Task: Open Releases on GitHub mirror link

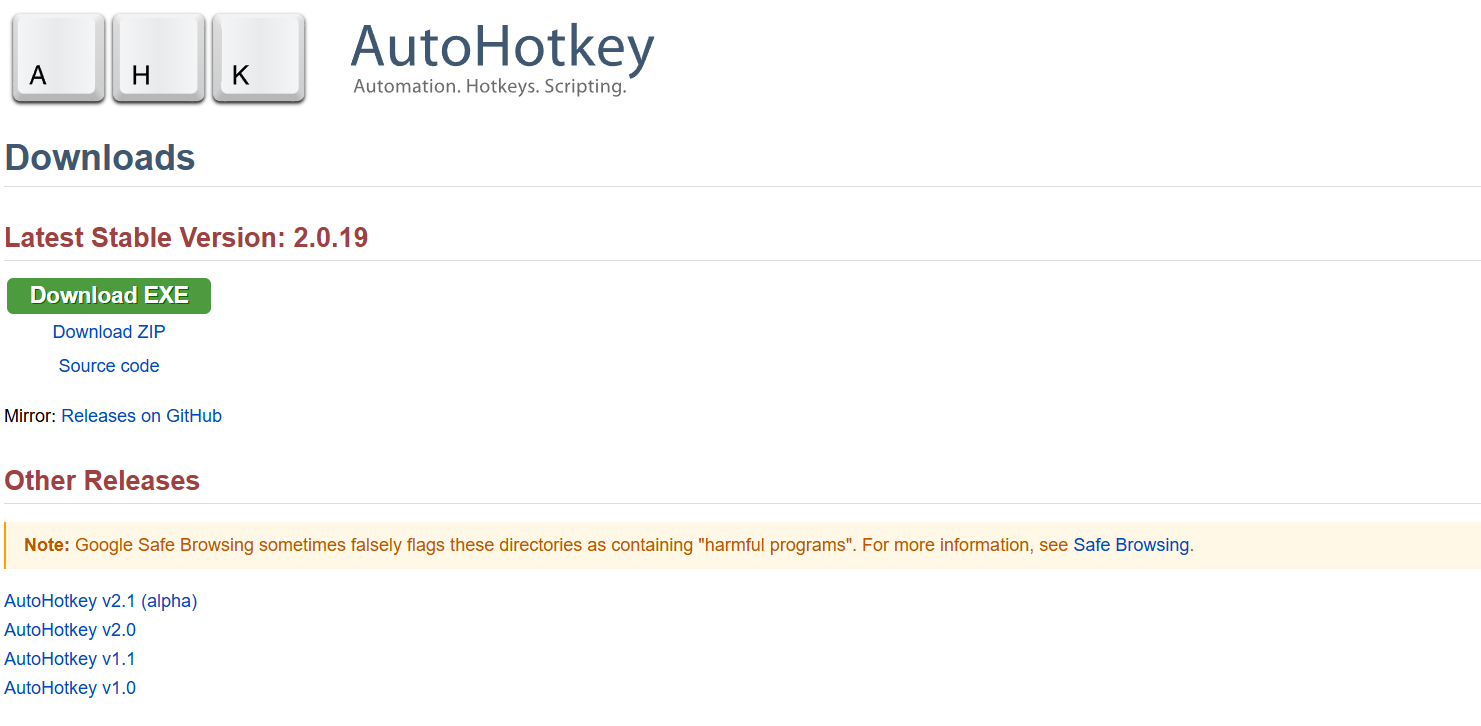Action: click(141, 415)
